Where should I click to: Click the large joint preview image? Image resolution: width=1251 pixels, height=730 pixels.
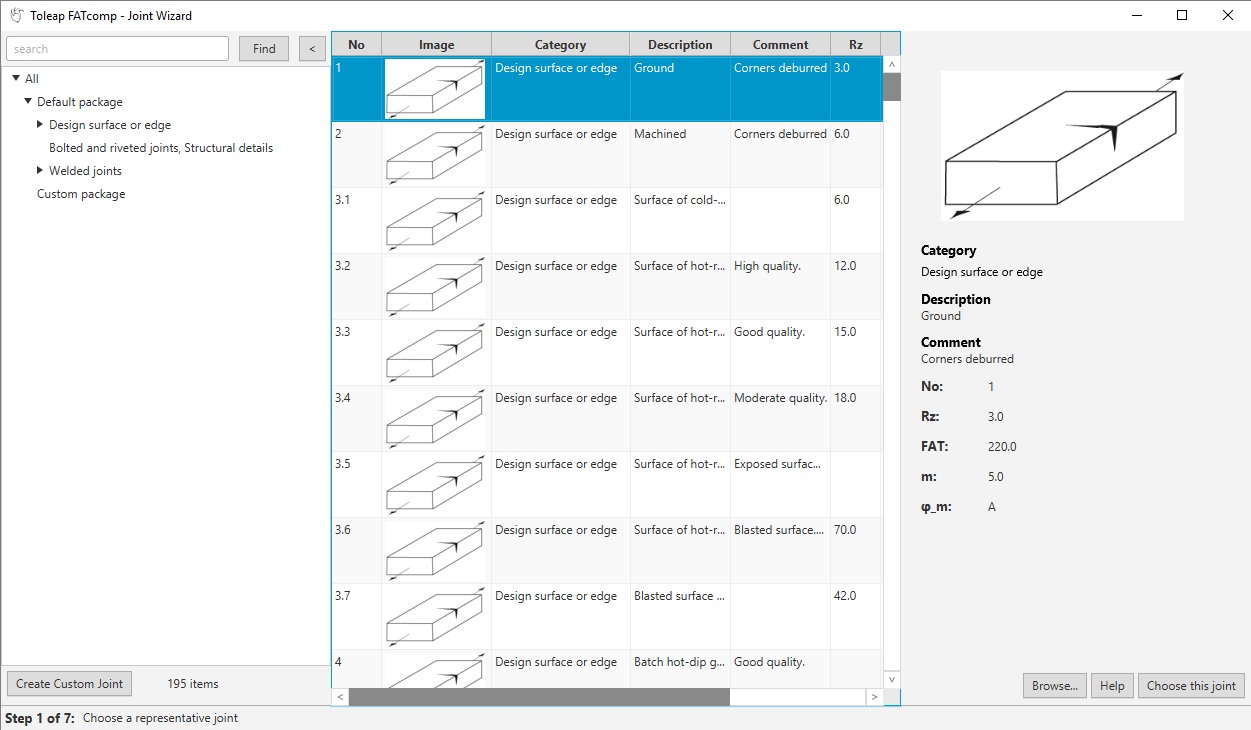[x=1062, y=146]
